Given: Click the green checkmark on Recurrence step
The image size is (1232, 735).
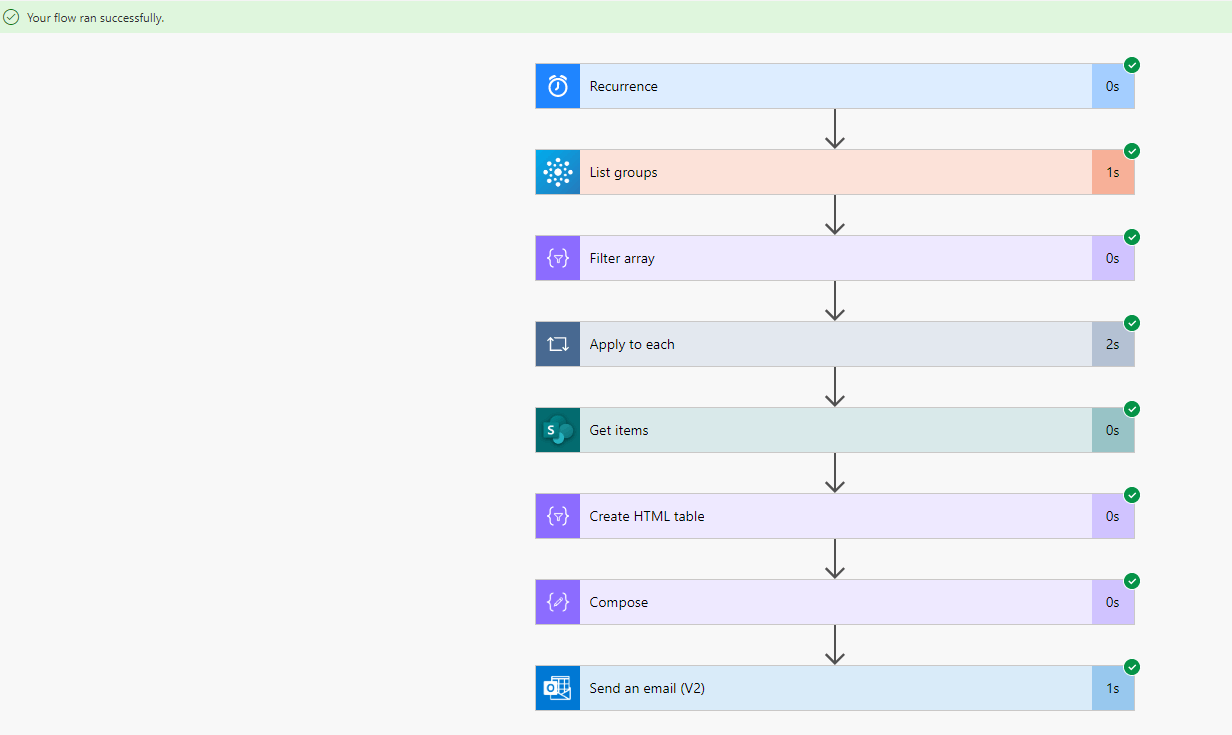Looking at the screenshot, I should click(x=1132, y=65).
